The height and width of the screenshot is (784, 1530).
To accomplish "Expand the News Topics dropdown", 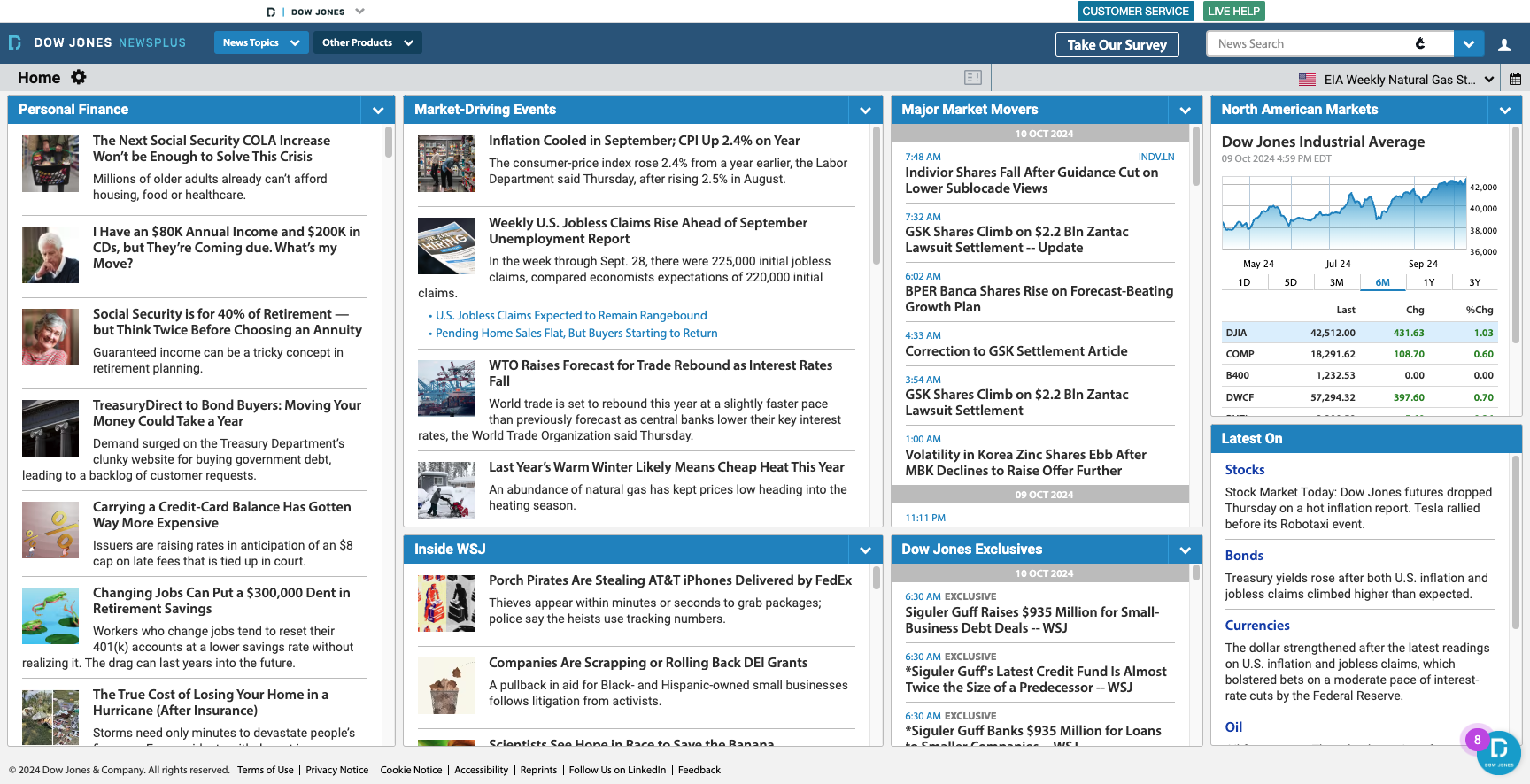I will [261, 42].
